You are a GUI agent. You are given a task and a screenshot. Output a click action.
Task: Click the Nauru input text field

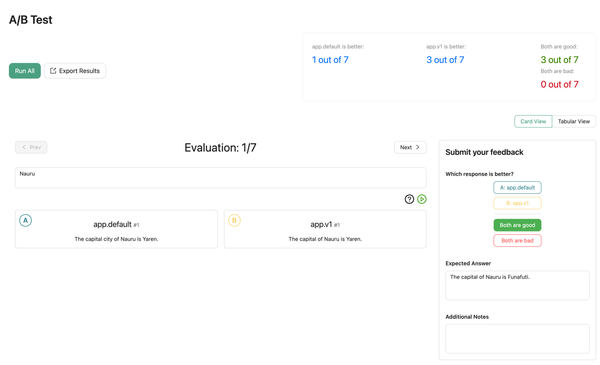[x=221, y=178]
